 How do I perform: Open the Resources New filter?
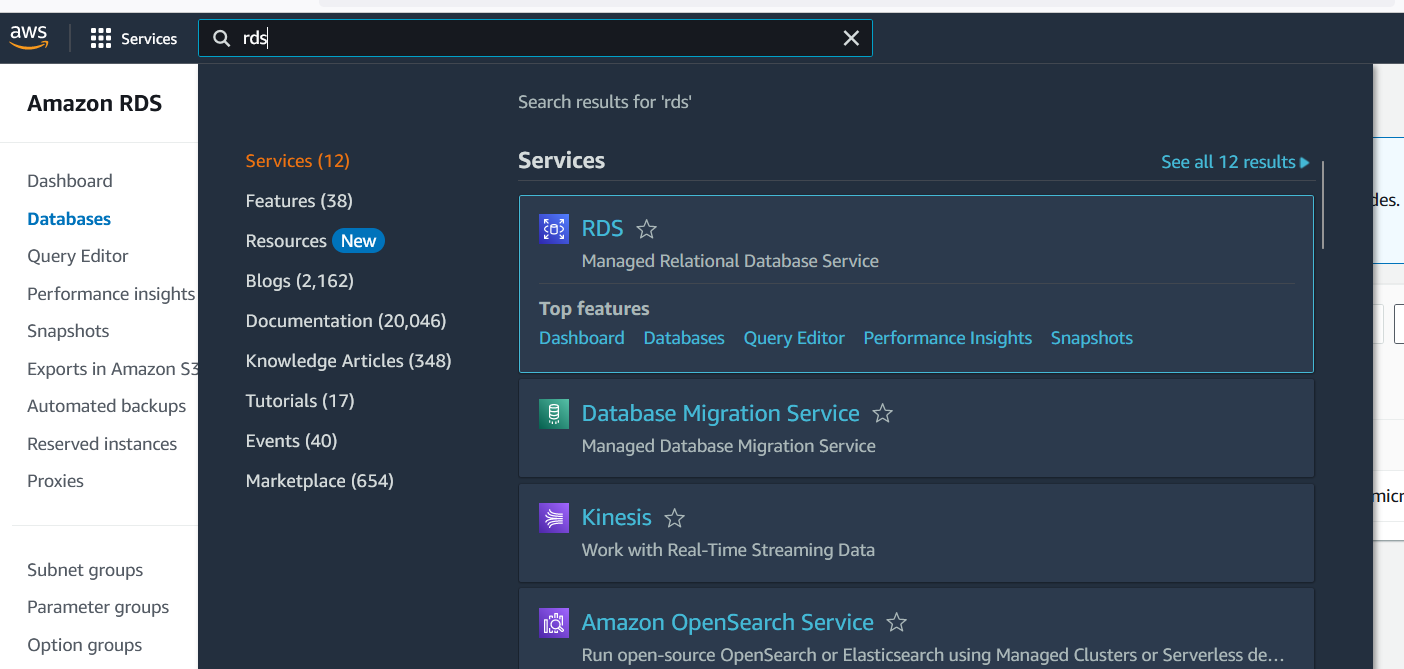(315, 241)
